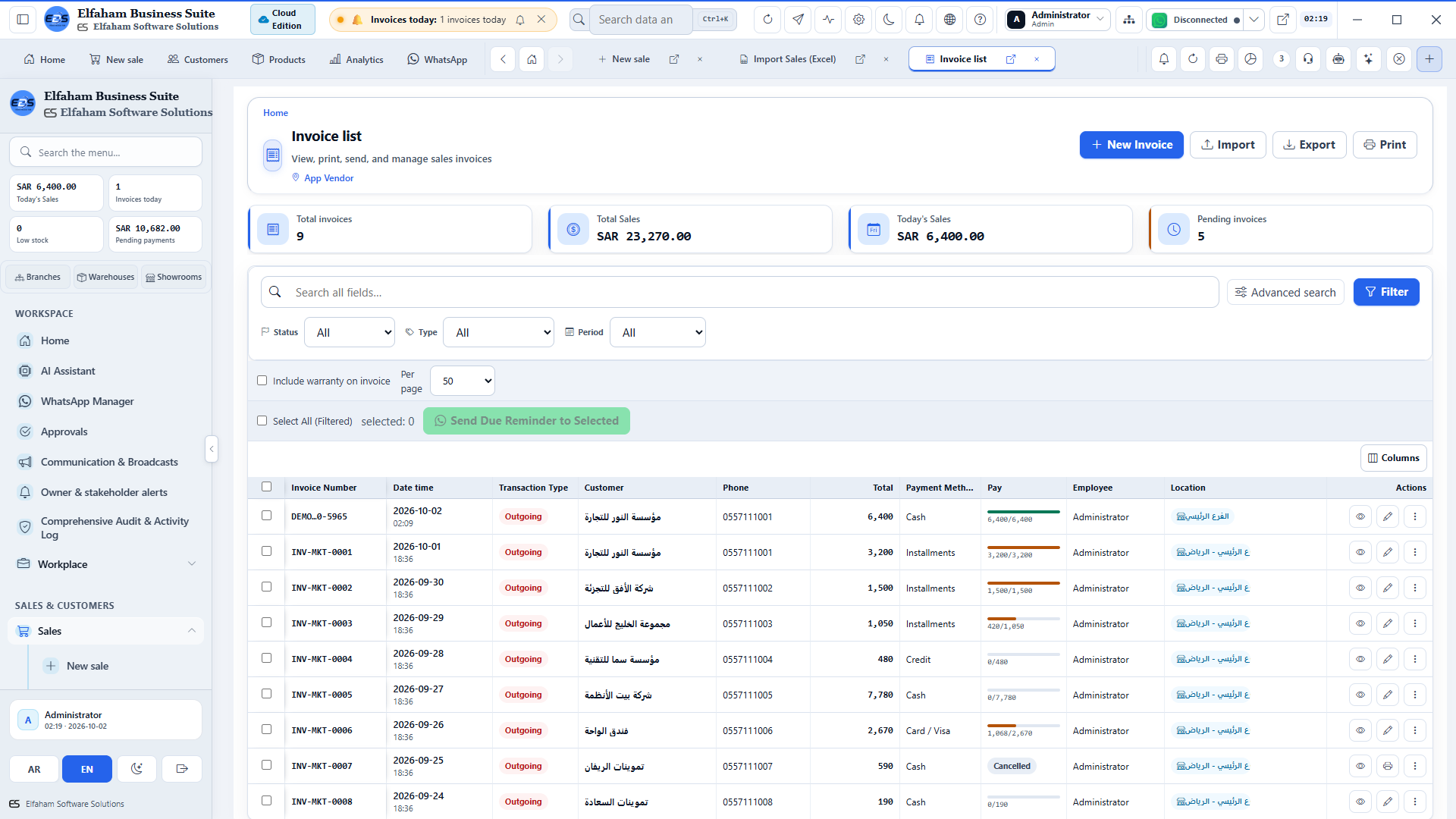The width and height of the screenshot is (1456, 819).
Task: Open the settings gear icon in top bar
Action: point(858,20)
